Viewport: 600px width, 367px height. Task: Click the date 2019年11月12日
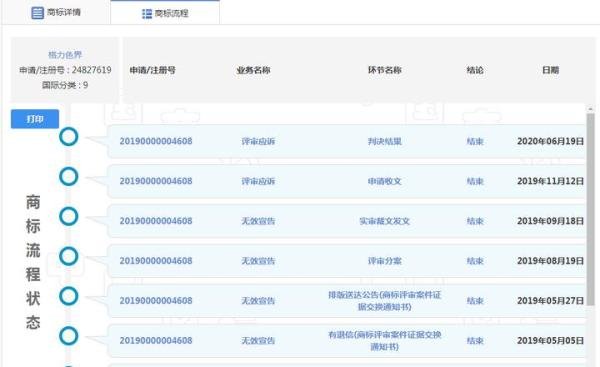(x=550, y=181)
